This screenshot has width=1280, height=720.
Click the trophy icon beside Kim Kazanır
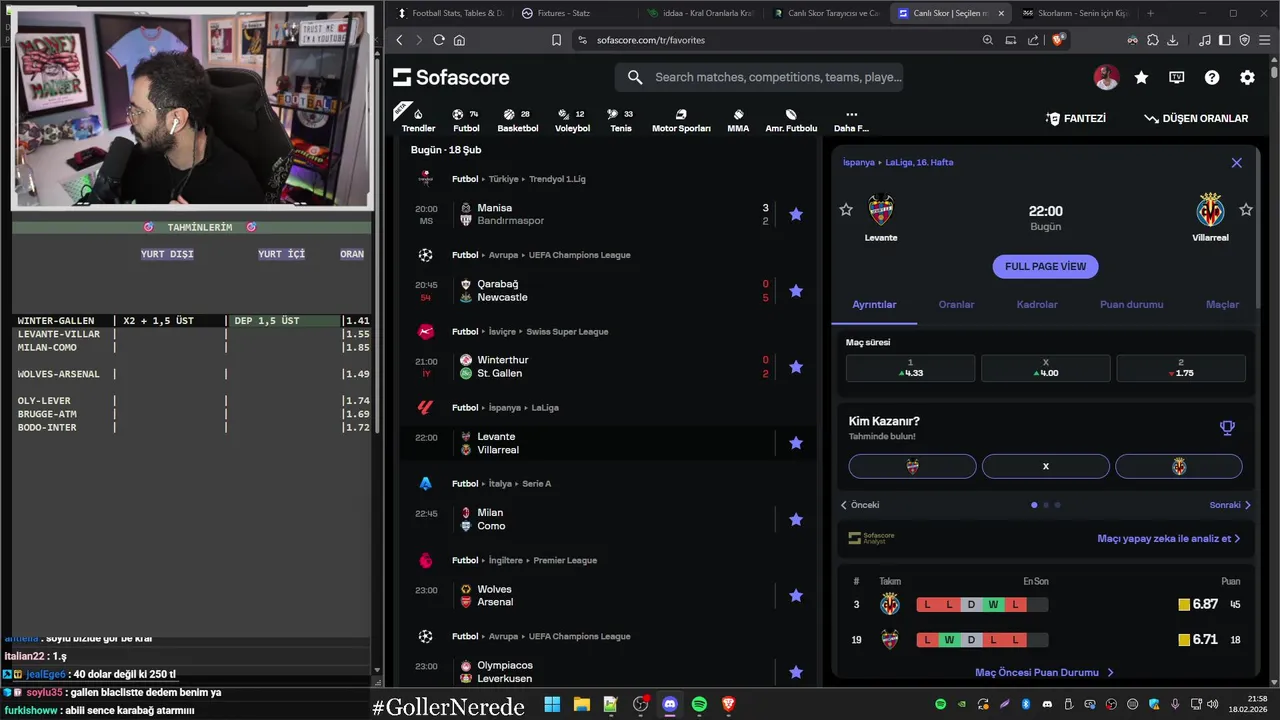(1227, 428)
